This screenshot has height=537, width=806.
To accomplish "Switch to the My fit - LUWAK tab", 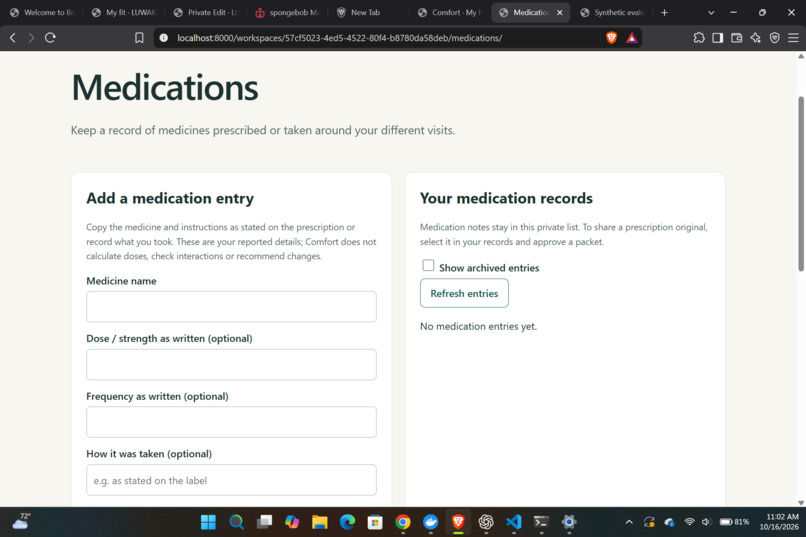I will [124, 12].
